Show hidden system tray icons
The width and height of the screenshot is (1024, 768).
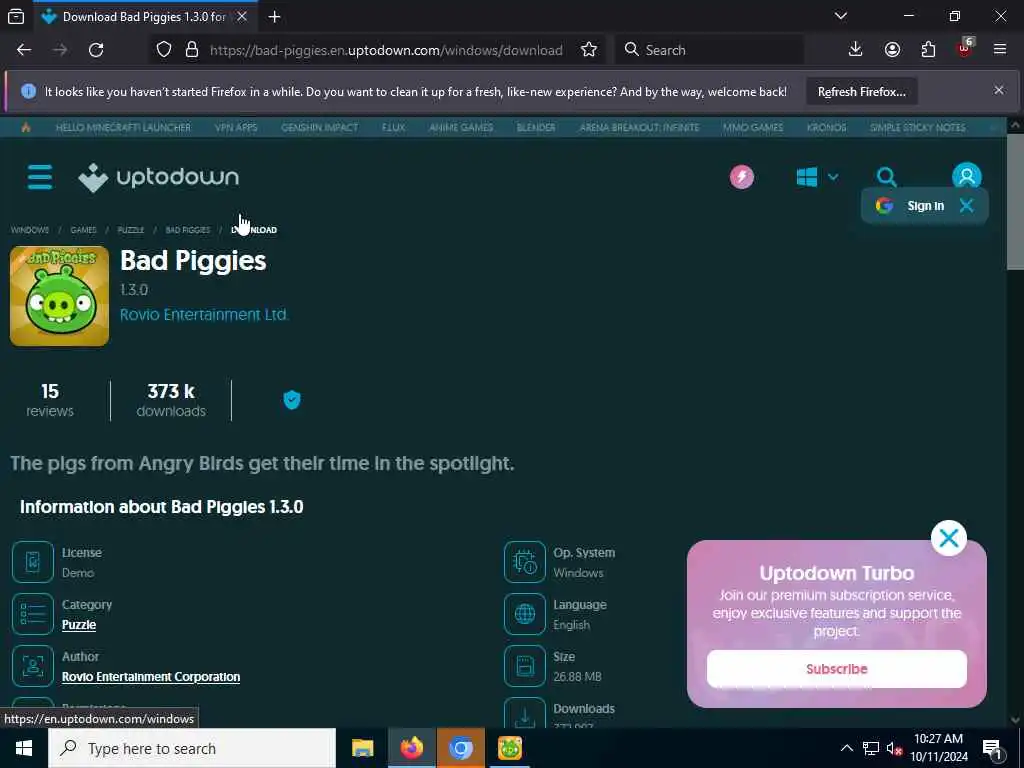pyautogui.click(x=846, y=748)
